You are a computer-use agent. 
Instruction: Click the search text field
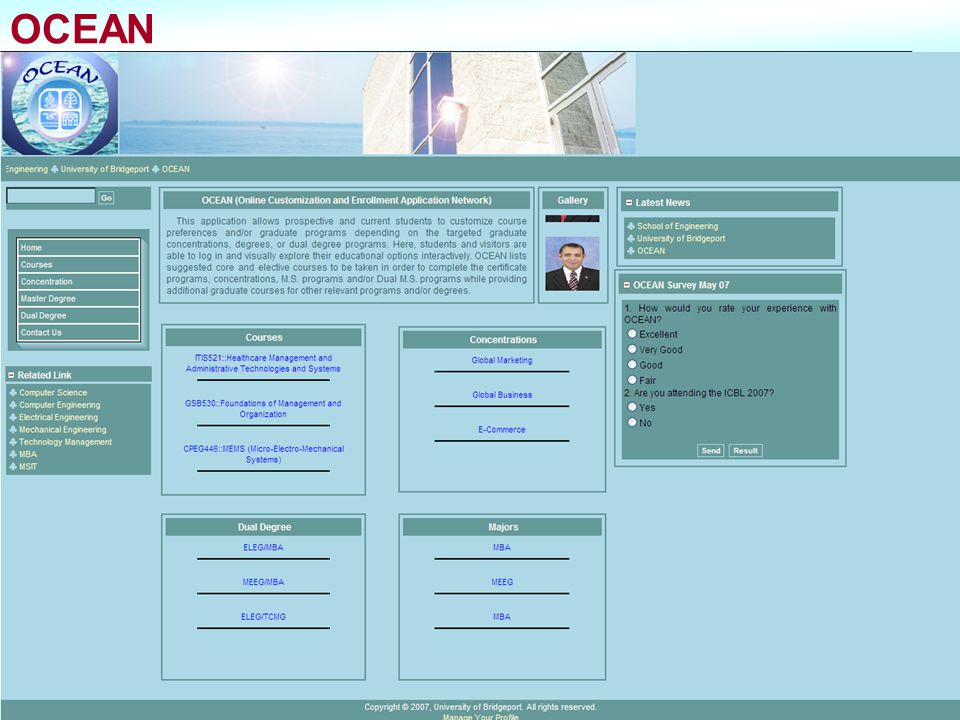(x=51, y=196)
